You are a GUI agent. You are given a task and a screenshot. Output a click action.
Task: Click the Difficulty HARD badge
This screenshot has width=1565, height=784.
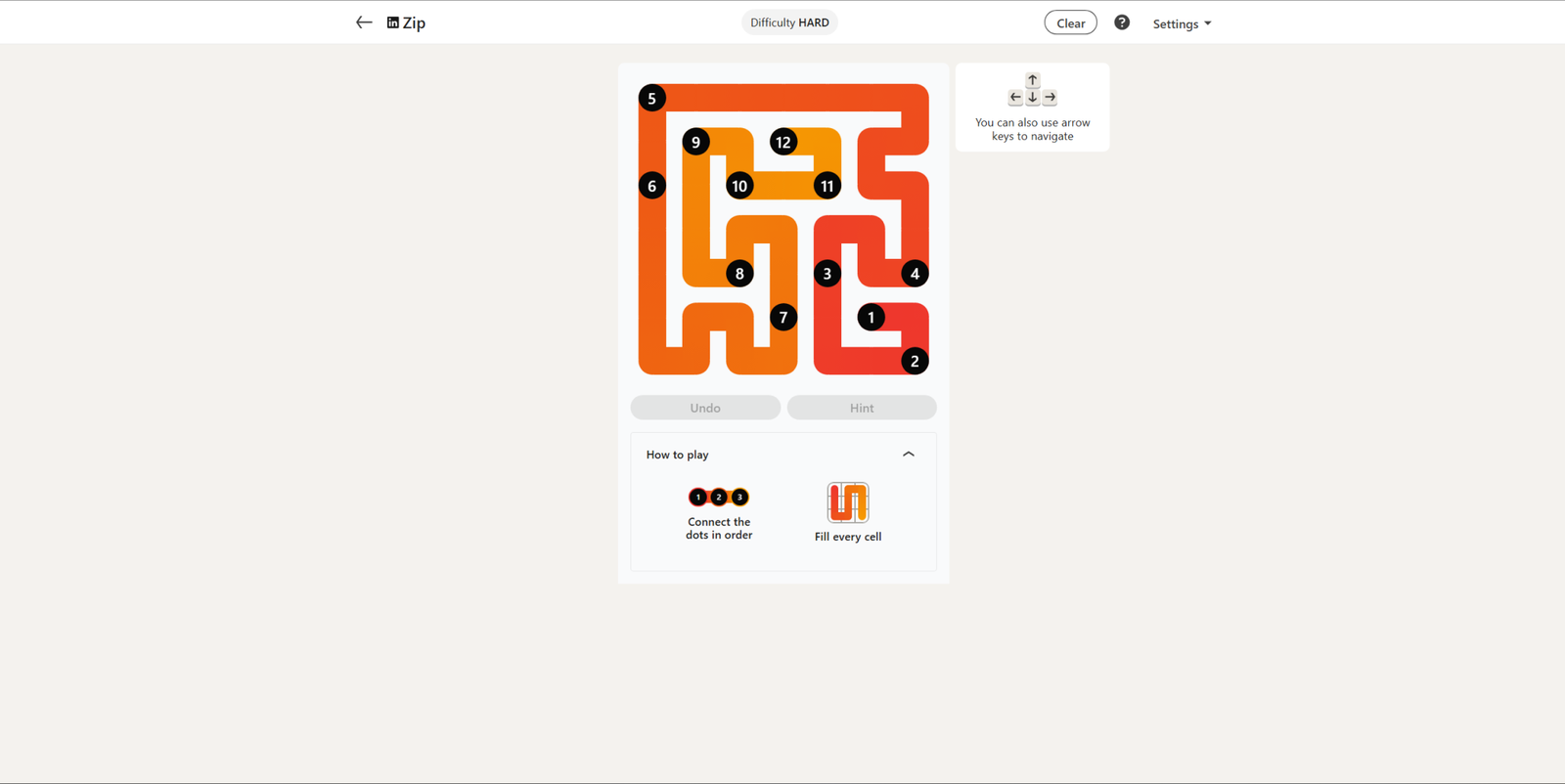coord(789,22)
